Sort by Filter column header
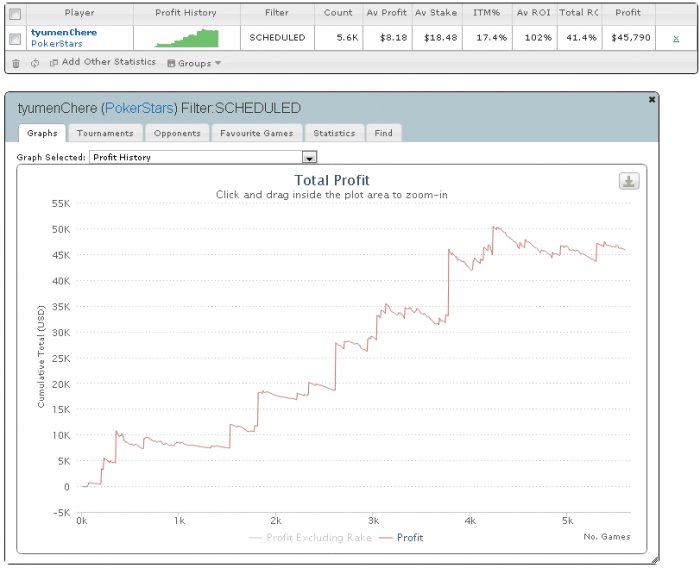 pos(277,13)
